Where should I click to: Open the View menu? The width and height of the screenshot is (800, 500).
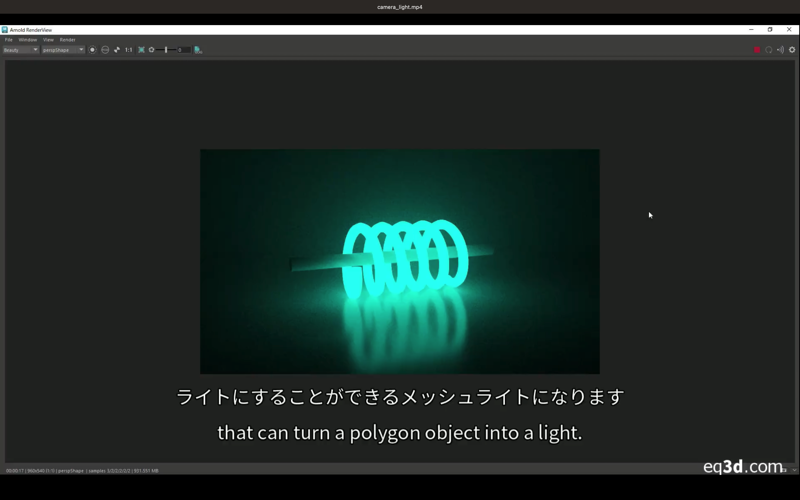click(x=48, y=40)
